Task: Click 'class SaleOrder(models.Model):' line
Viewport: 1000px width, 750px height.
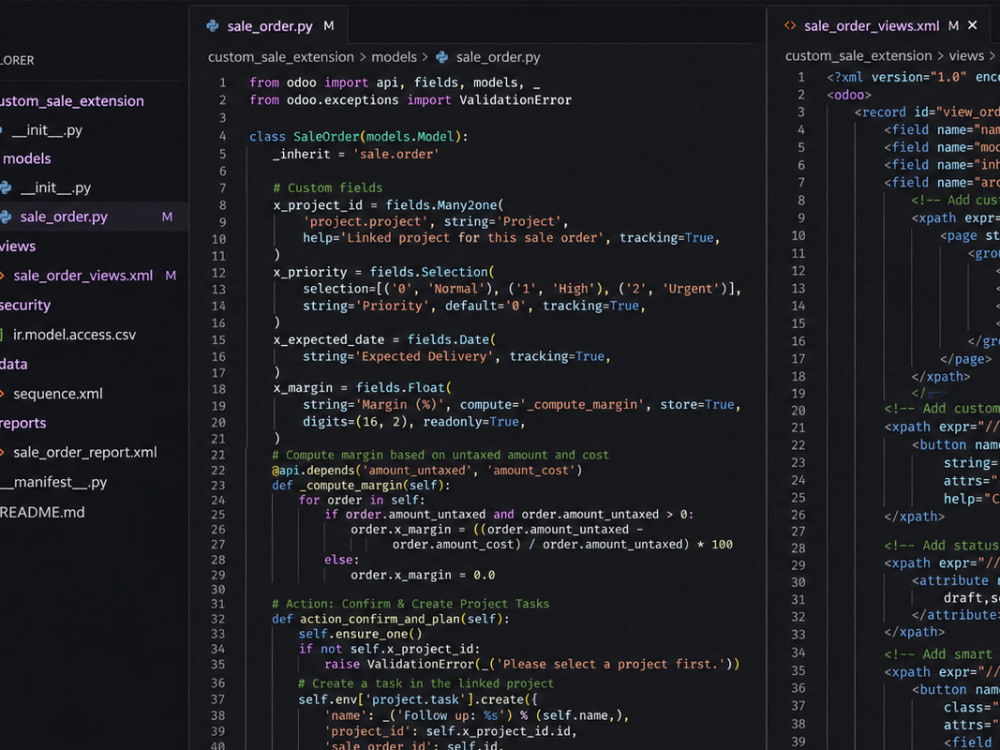Action: pyautogui.click(x=358, y=136)
